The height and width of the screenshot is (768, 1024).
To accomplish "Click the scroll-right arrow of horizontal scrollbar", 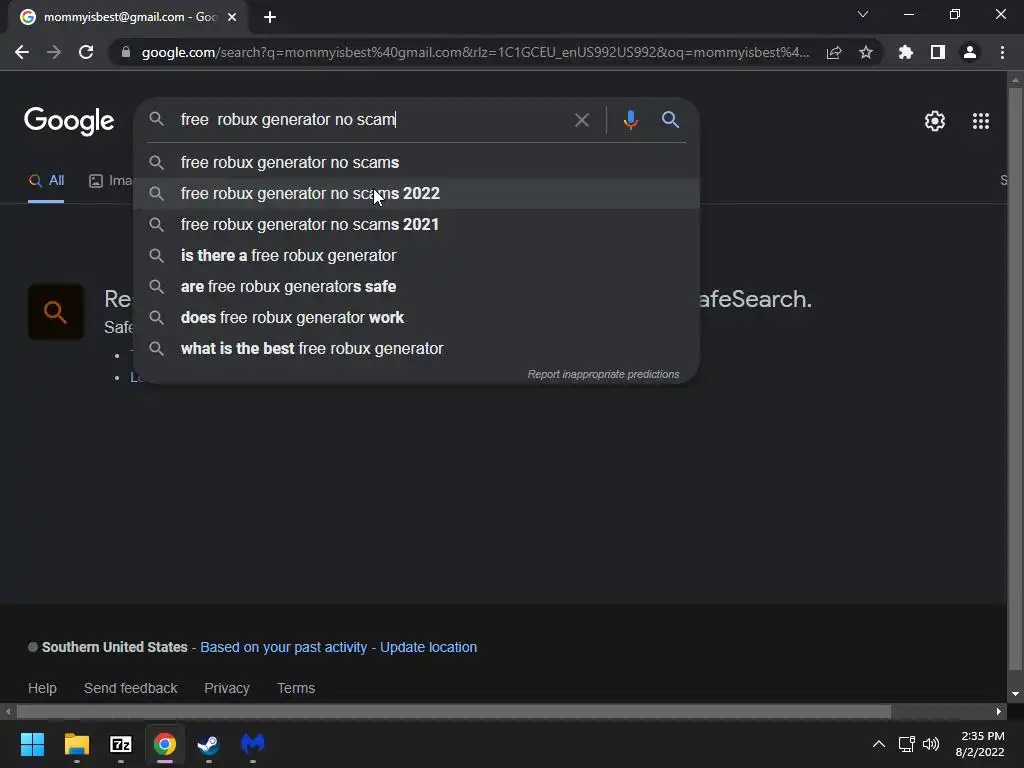I will [x=999, y=712].
